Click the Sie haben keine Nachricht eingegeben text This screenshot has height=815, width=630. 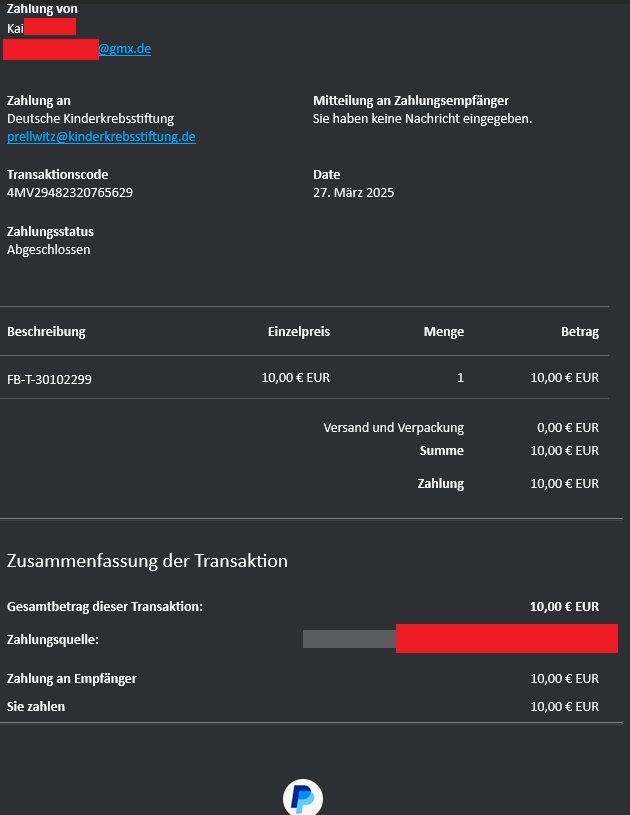422,119
